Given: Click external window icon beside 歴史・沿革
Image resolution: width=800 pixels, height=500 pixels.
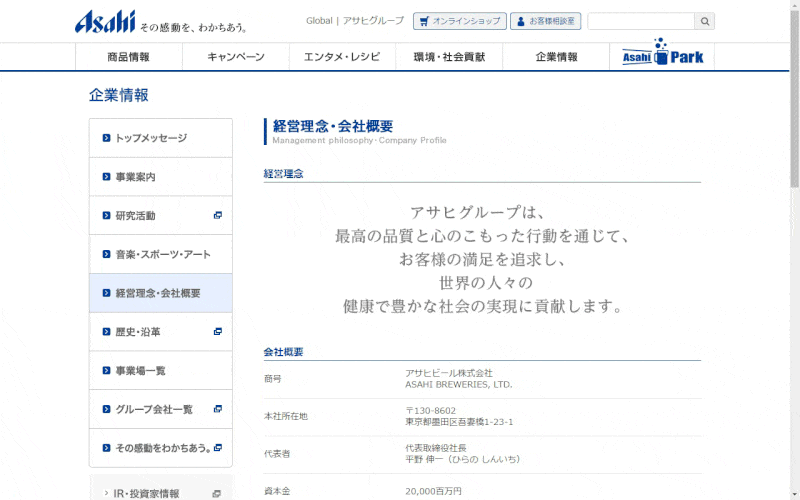Looking at the screenshot, I should tap(218, 332).
